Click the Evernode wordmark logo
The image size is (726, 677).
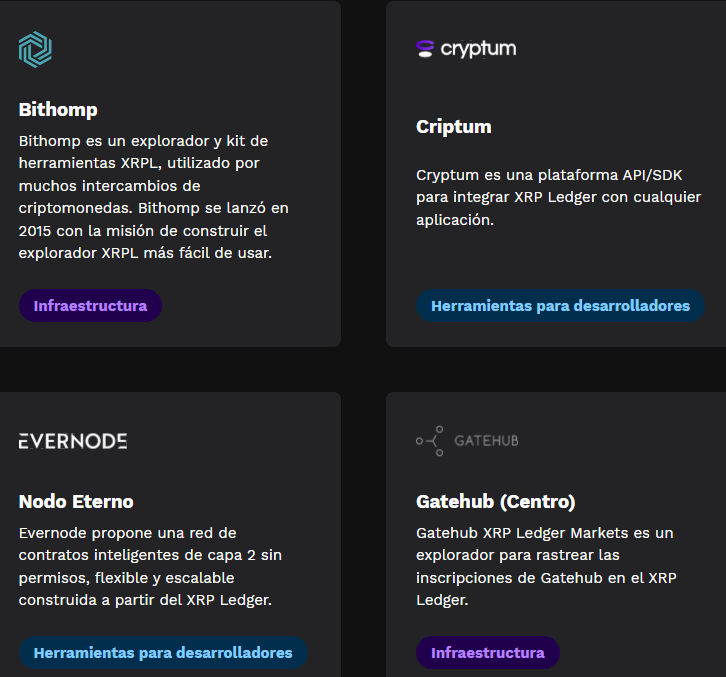pos(73,441)
